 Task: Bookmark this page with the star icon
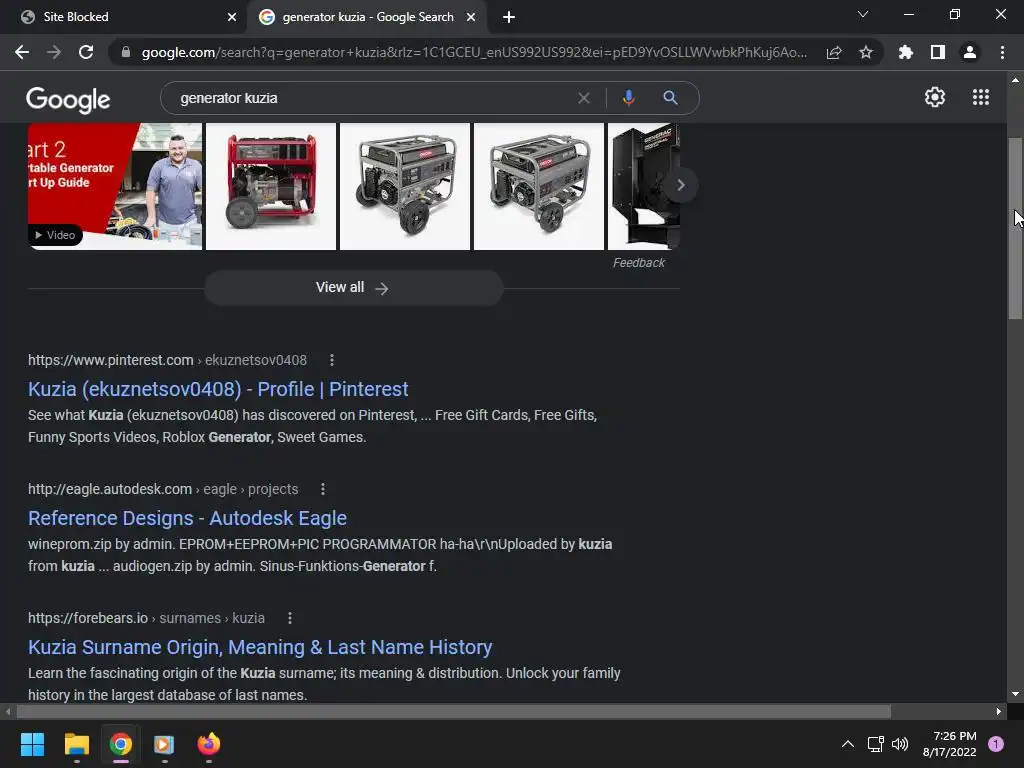click(x=866, y=52)
